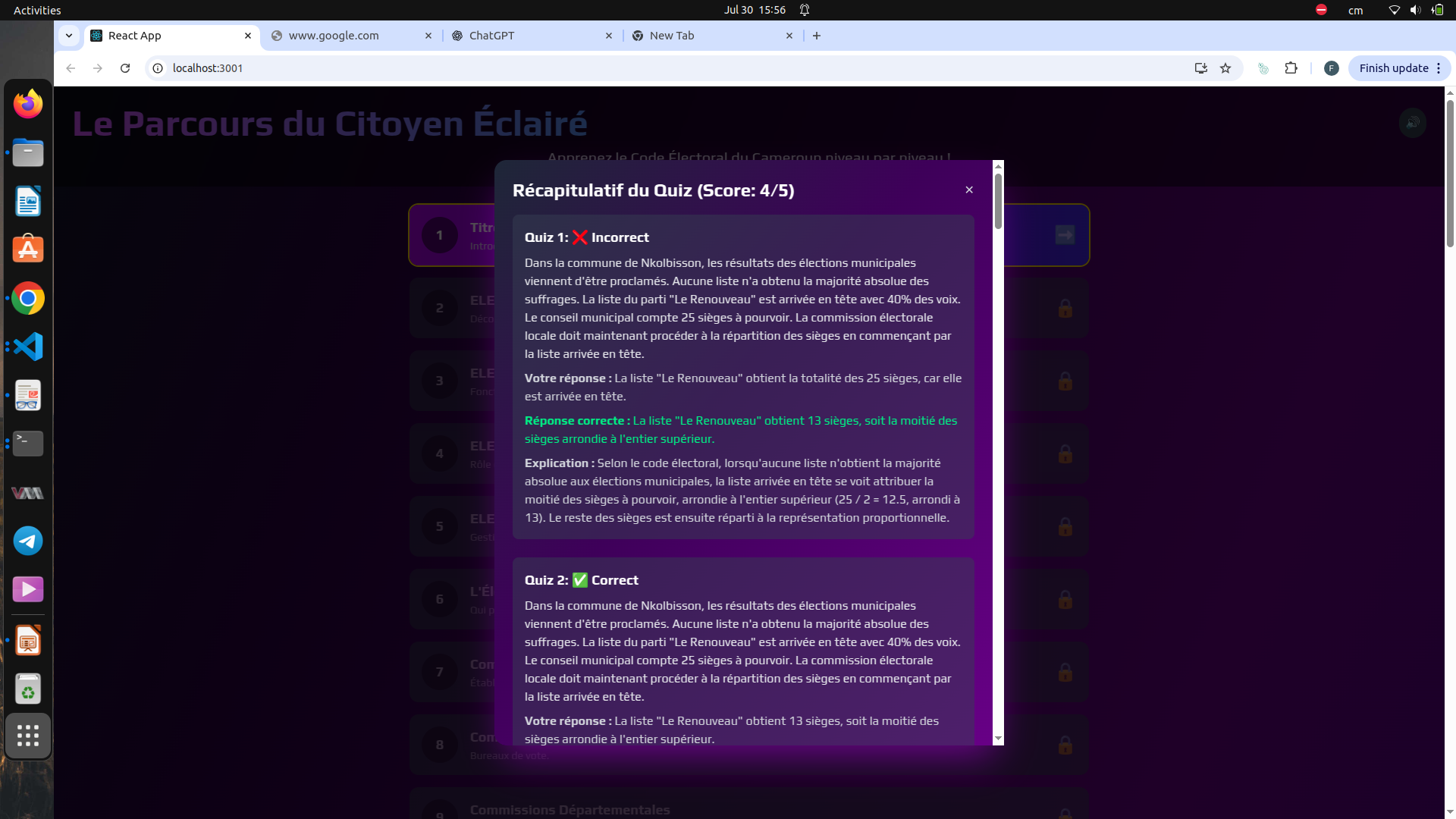Open Visual Studio Code from the dock
The height and width of the screenshot is (819, 1456).
pos(28,347)
